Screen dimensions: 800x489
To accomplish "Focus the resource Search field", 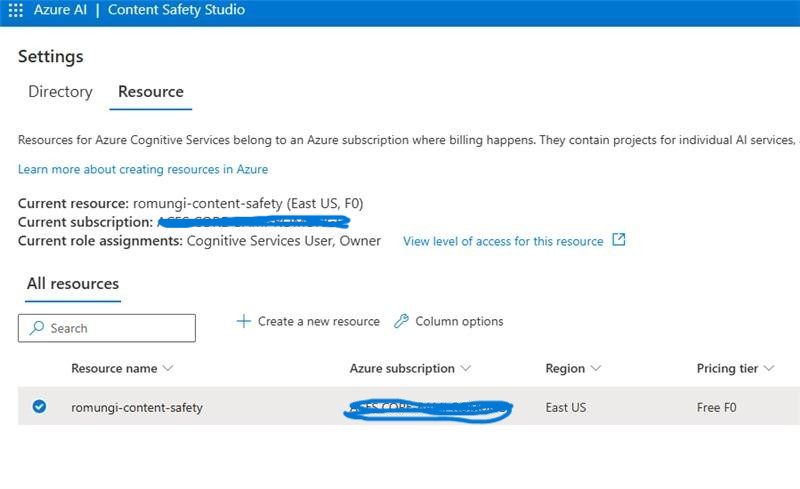I will coord(107,328).
